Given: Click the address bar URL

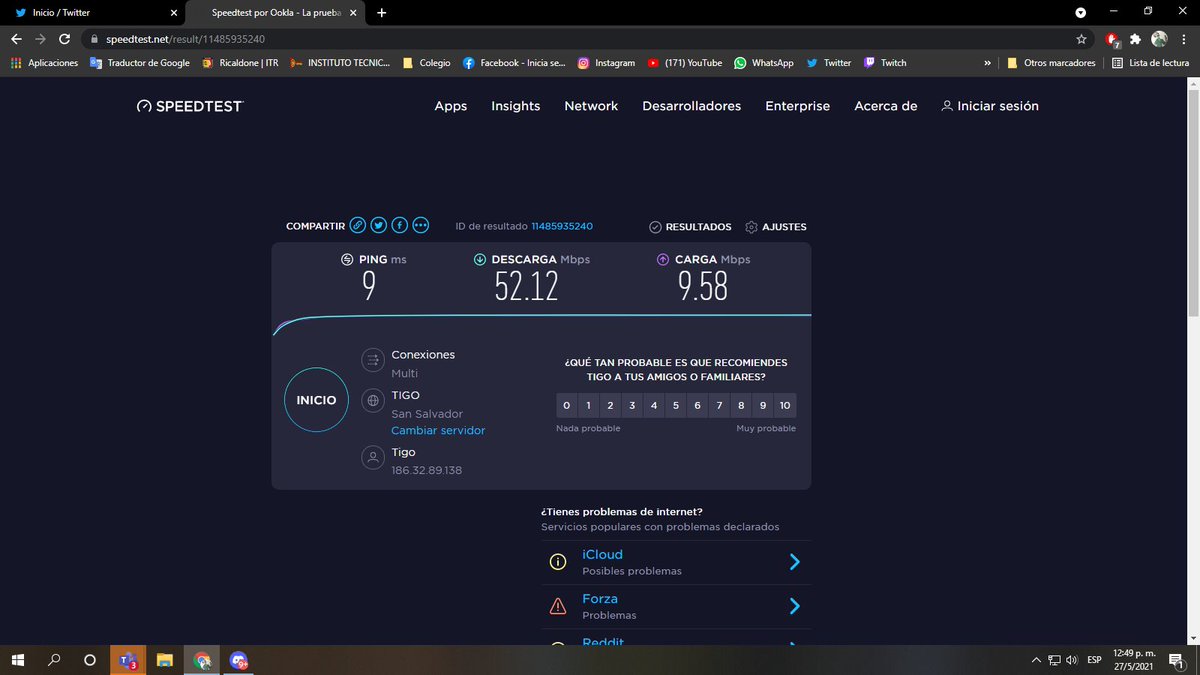Looking at the screenshot, I should point(185,39).
